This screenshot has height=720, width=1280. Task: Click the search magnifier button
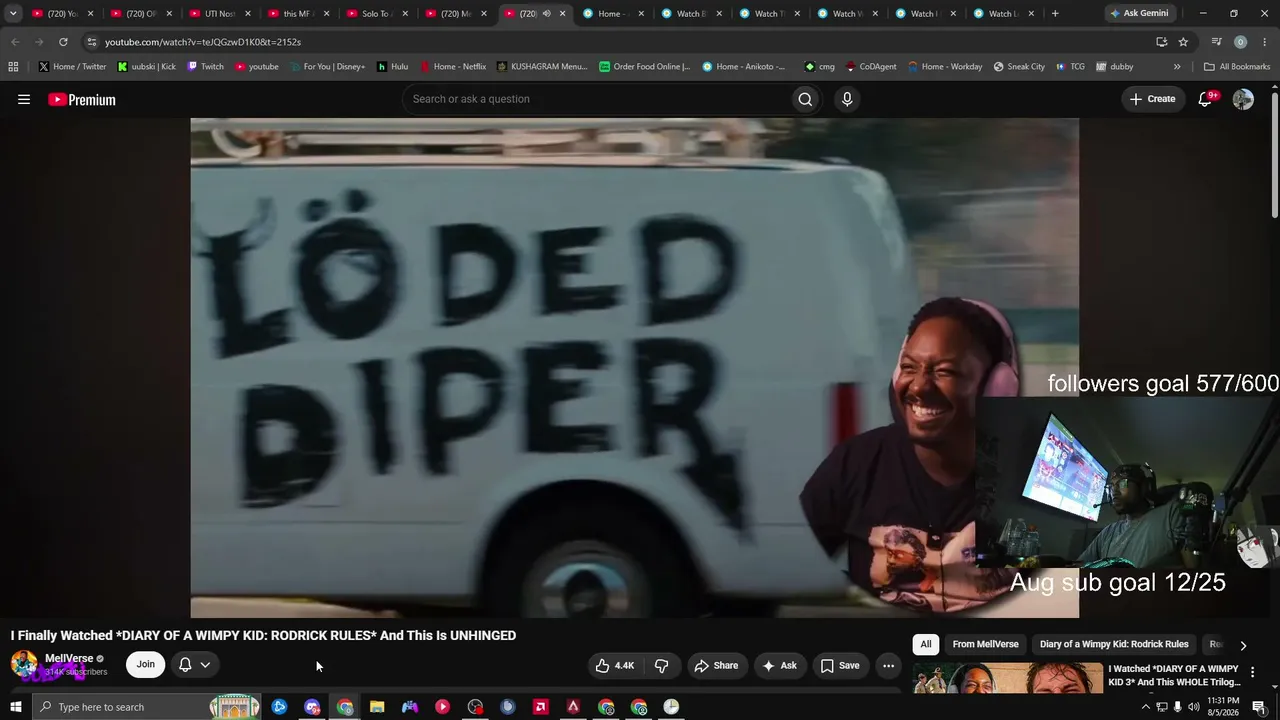point(805,99)
